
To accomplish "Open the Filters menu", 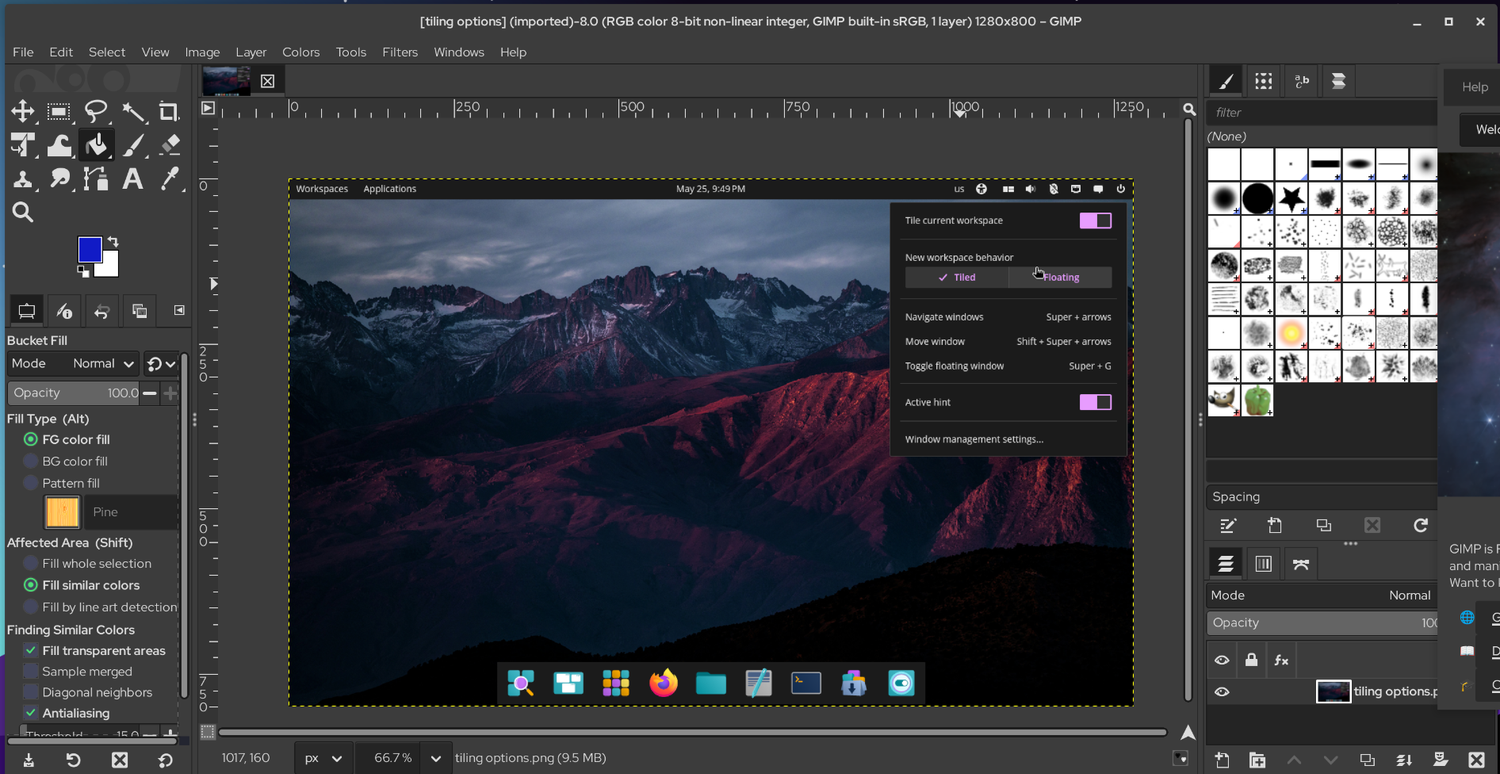I will pos(400,52).
